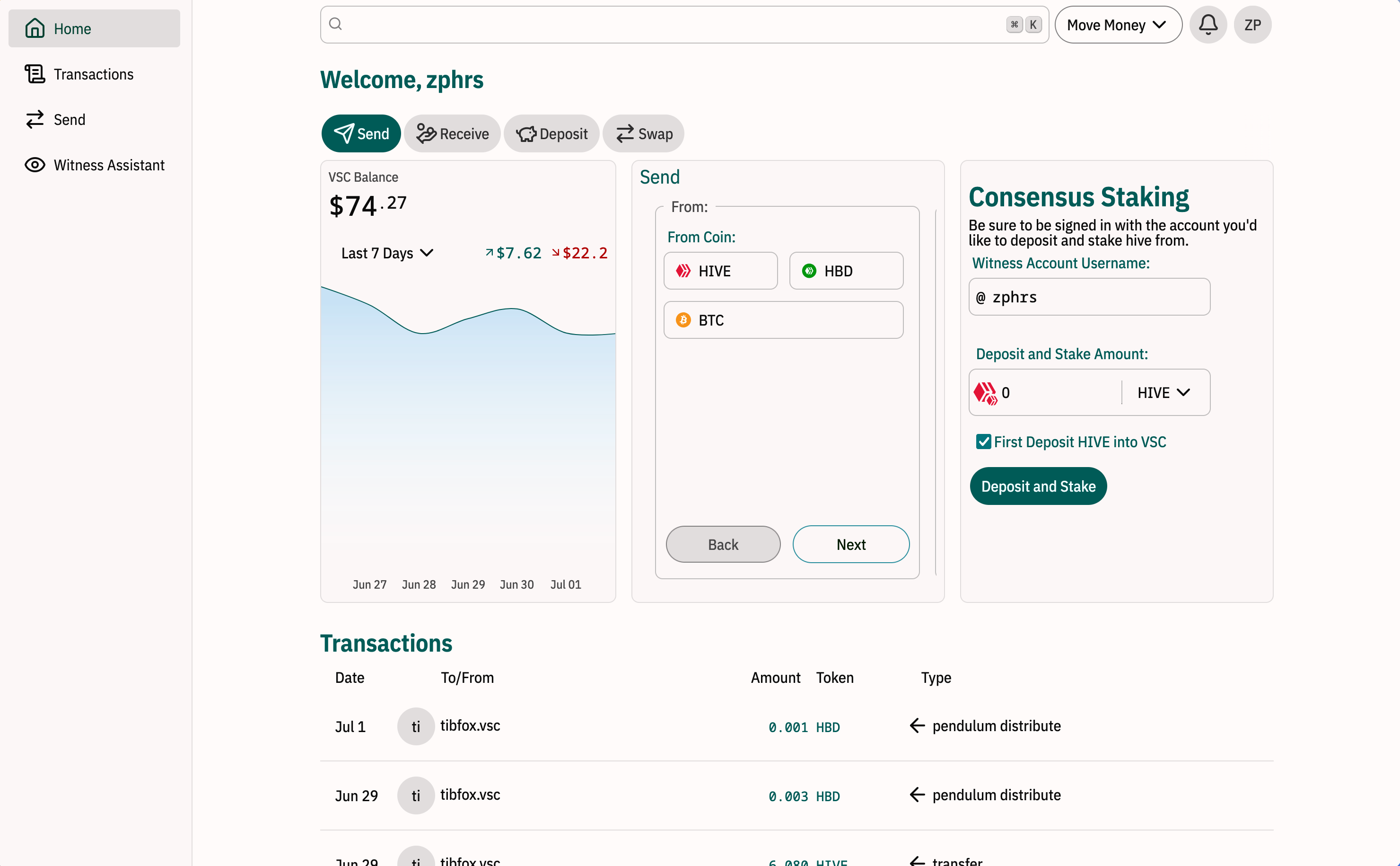The image size is (1400, 866).
Task: Open the ZP profile avatar
Action: [x=1252, y=25]
